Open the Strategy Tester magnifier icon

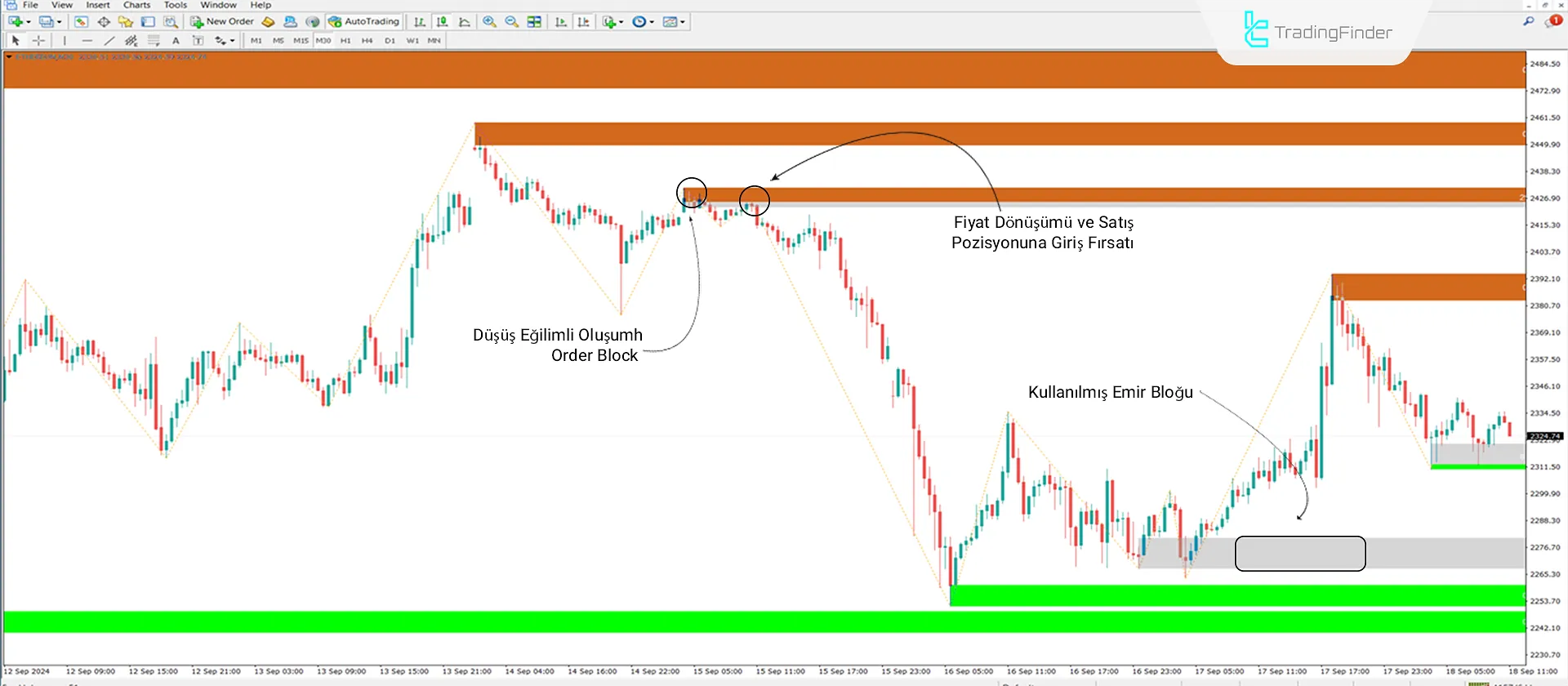click(170, 22)
